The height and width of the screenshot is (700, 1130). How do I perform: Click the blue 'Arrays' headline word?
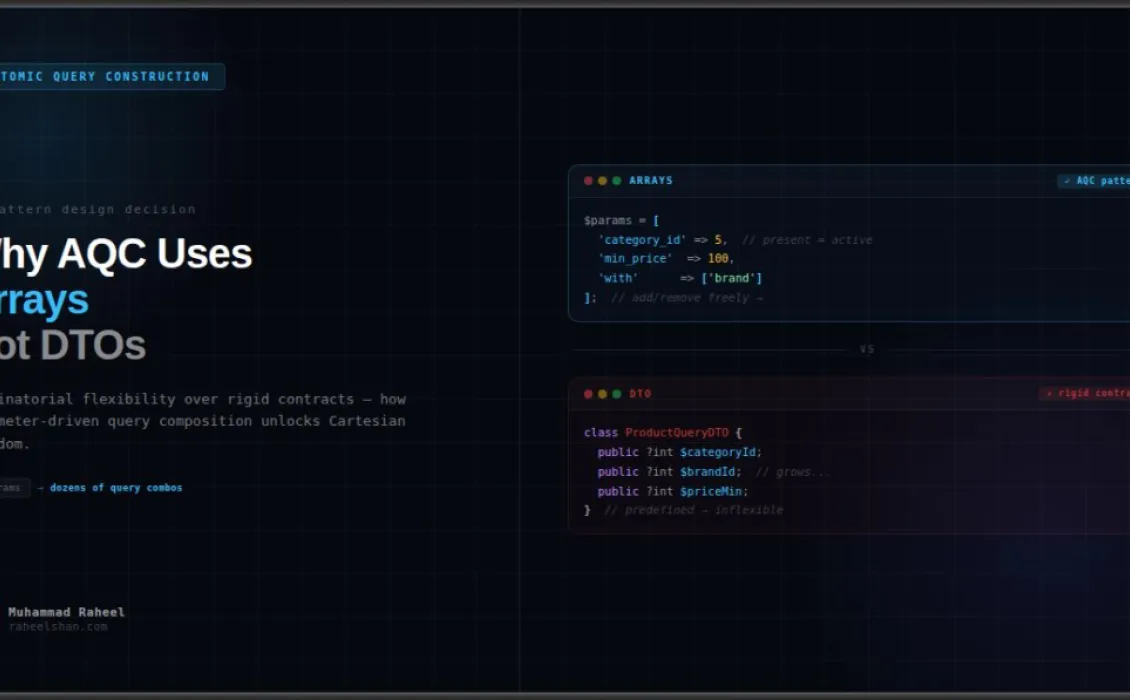click(44, 300)
